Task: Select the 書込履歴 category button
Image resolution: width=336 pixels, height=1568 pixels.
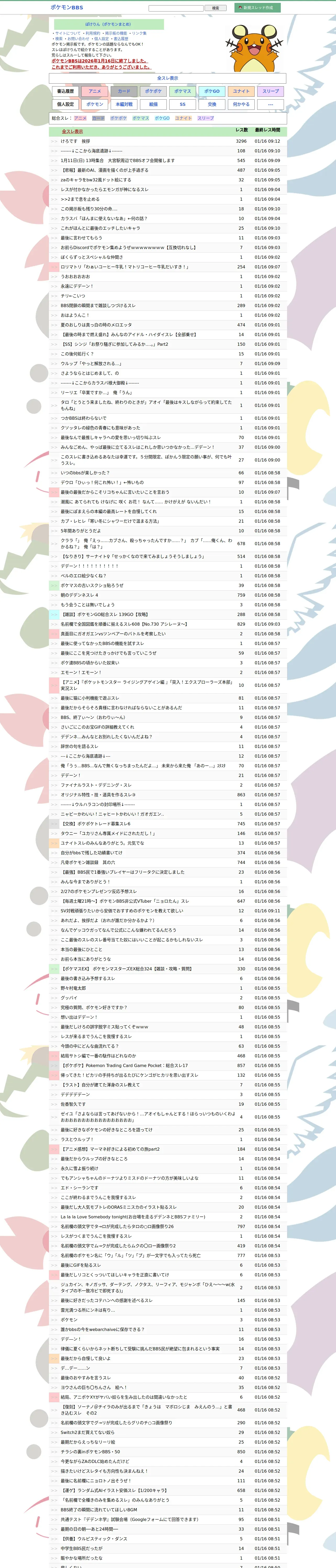Action: point(65,91)
